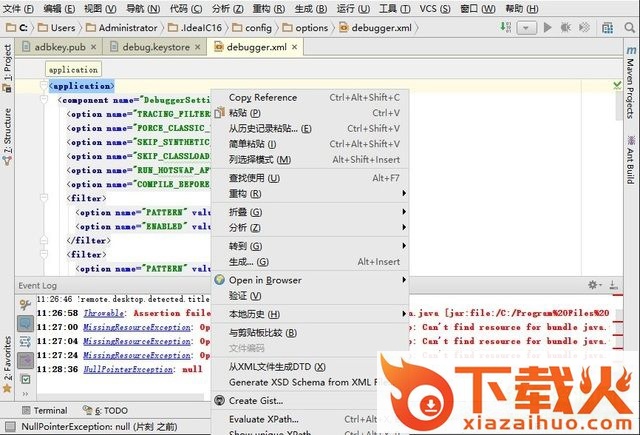Open the Event Log settings gear
The height and width of the screenshot is (435, 640).
593,286
